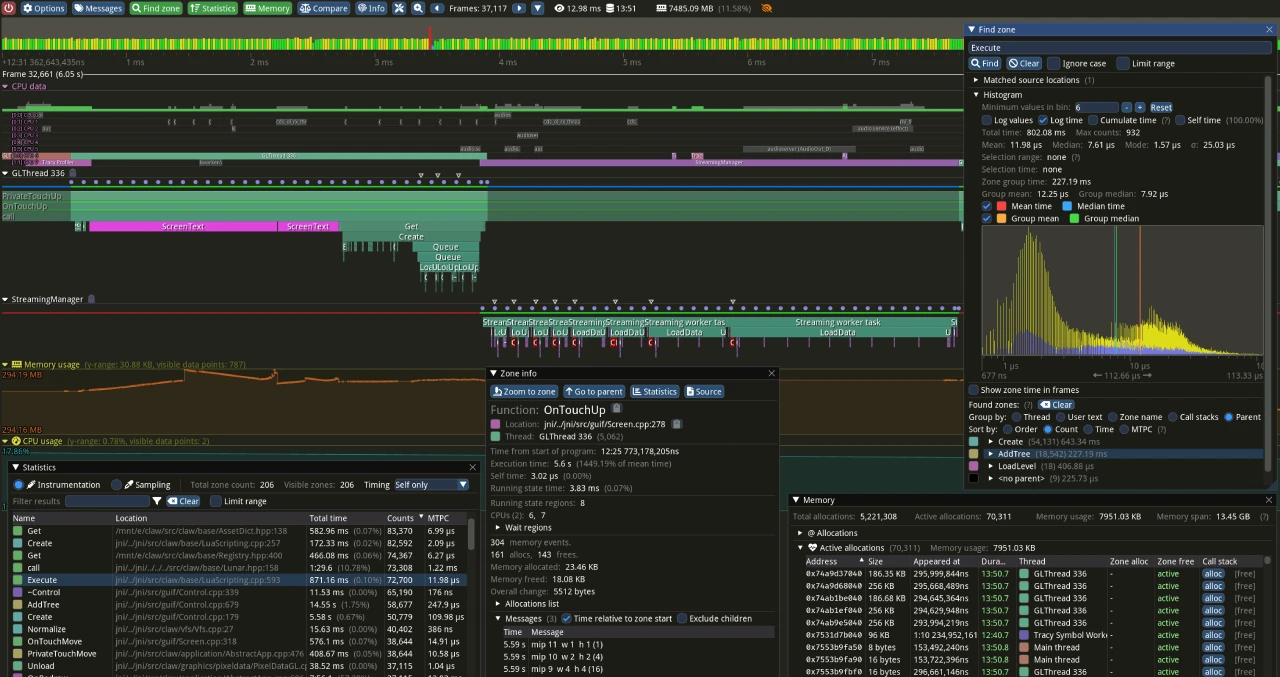Open the Timing Self only dropdown

[x=431, y=485]
